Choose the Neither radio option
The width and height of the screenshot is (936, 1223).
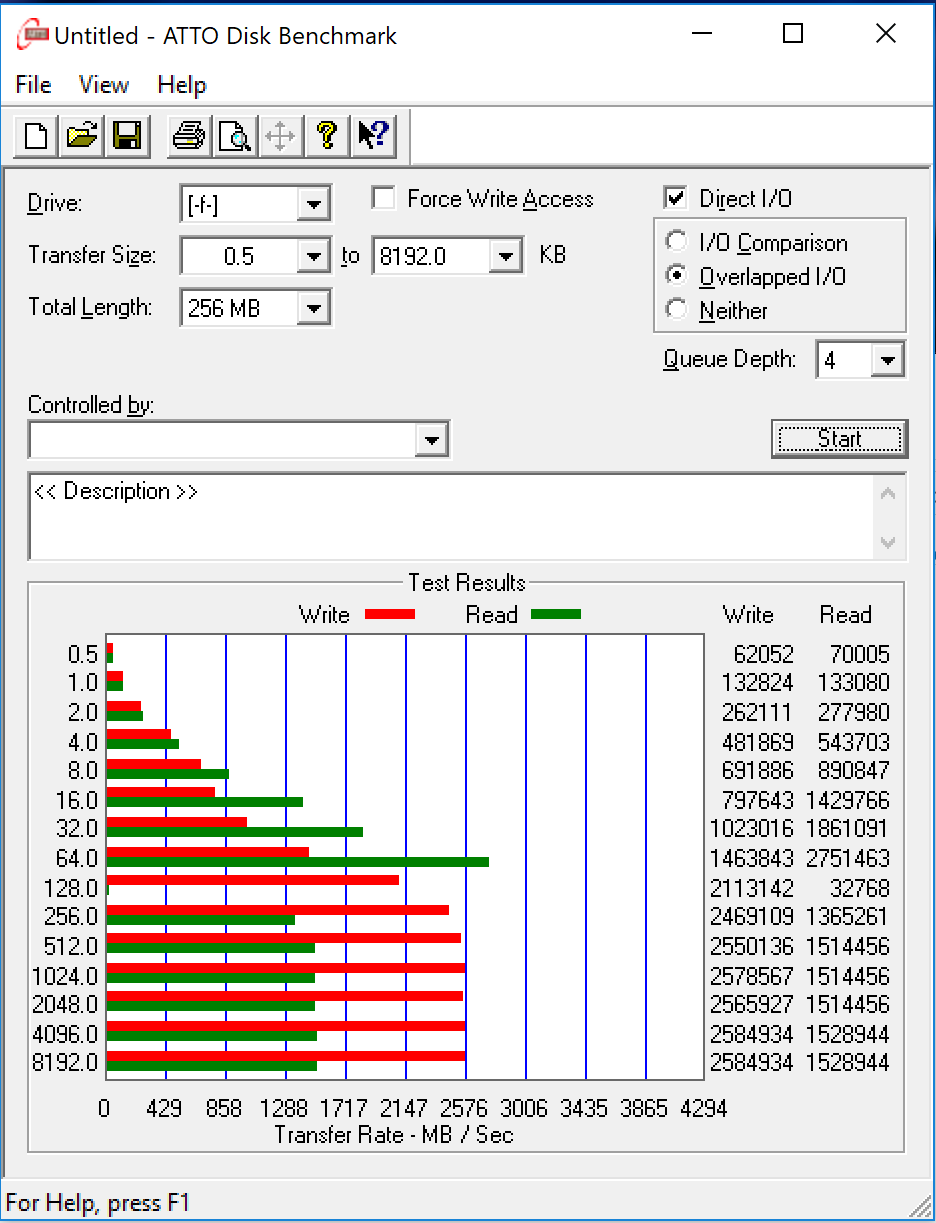coord(677,311)
